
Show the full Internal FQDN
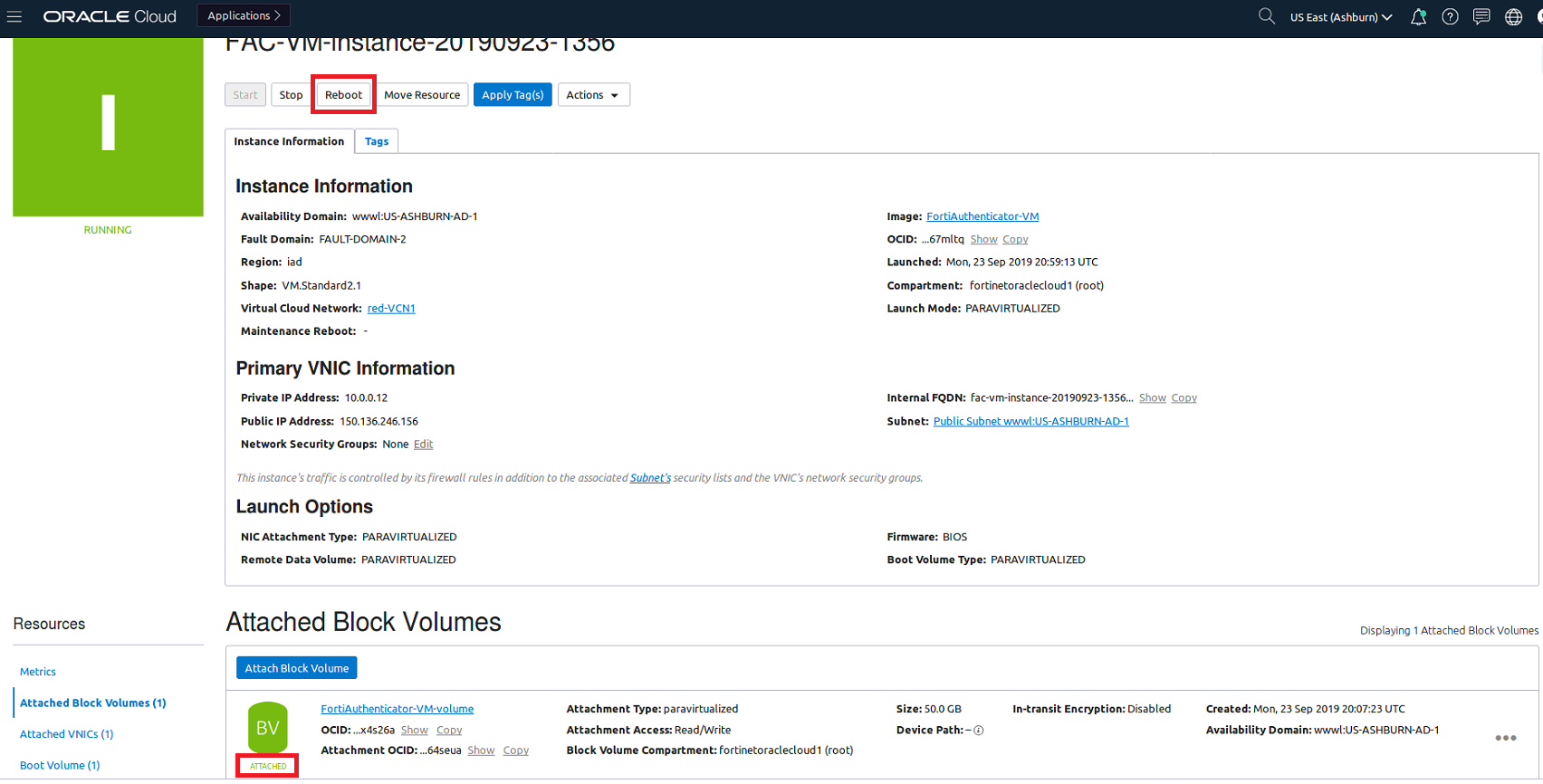(x=1153, y=397)
